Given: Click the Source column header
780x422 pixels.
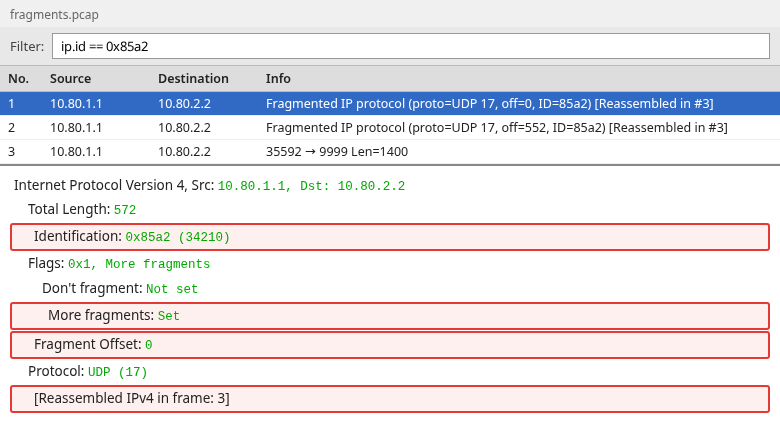Looking at the screenshot, I should [x=70, y=79].
